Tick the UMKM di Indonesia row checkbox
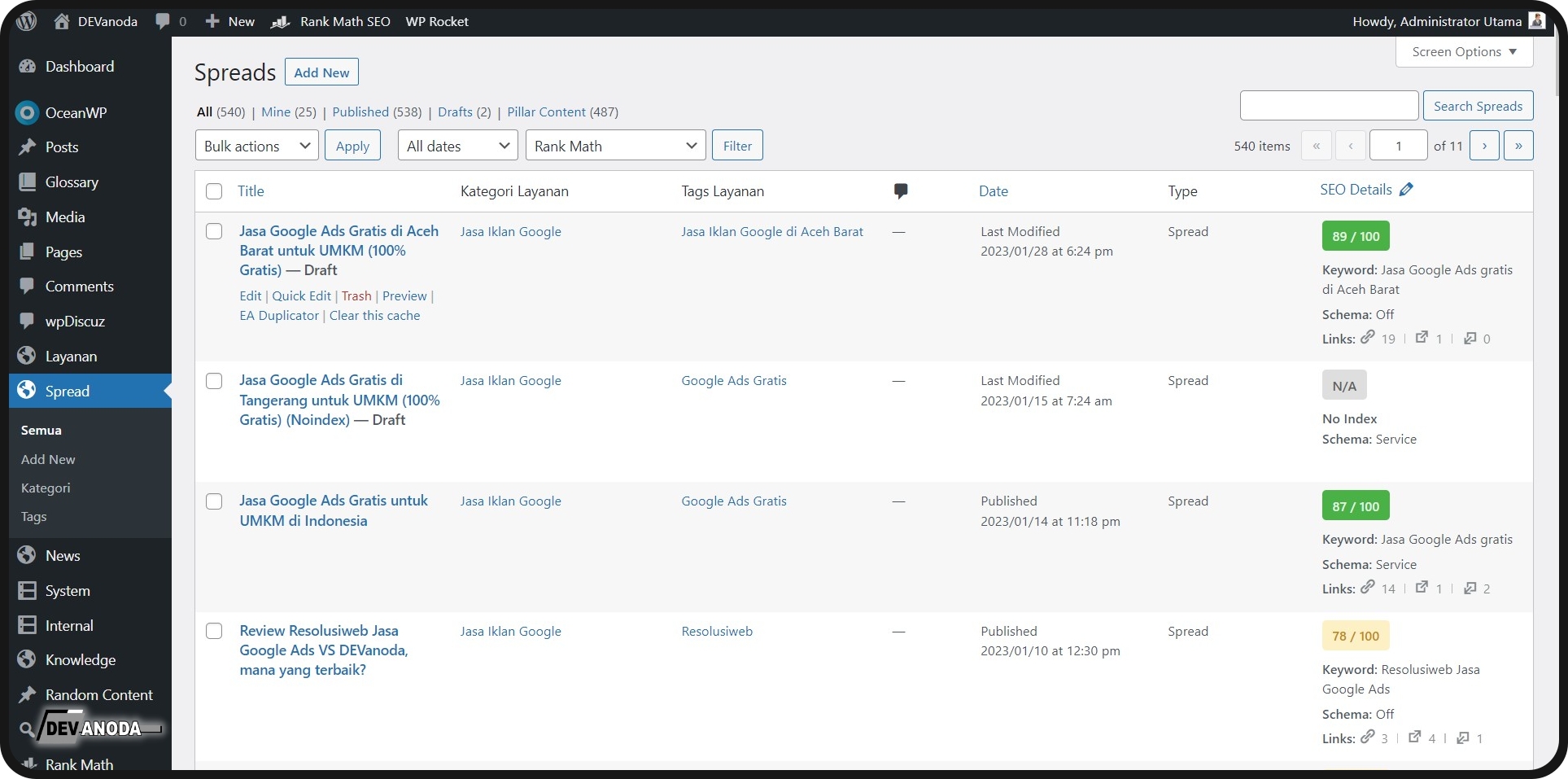Screen dimensions: 1568x779 point(214,501)
